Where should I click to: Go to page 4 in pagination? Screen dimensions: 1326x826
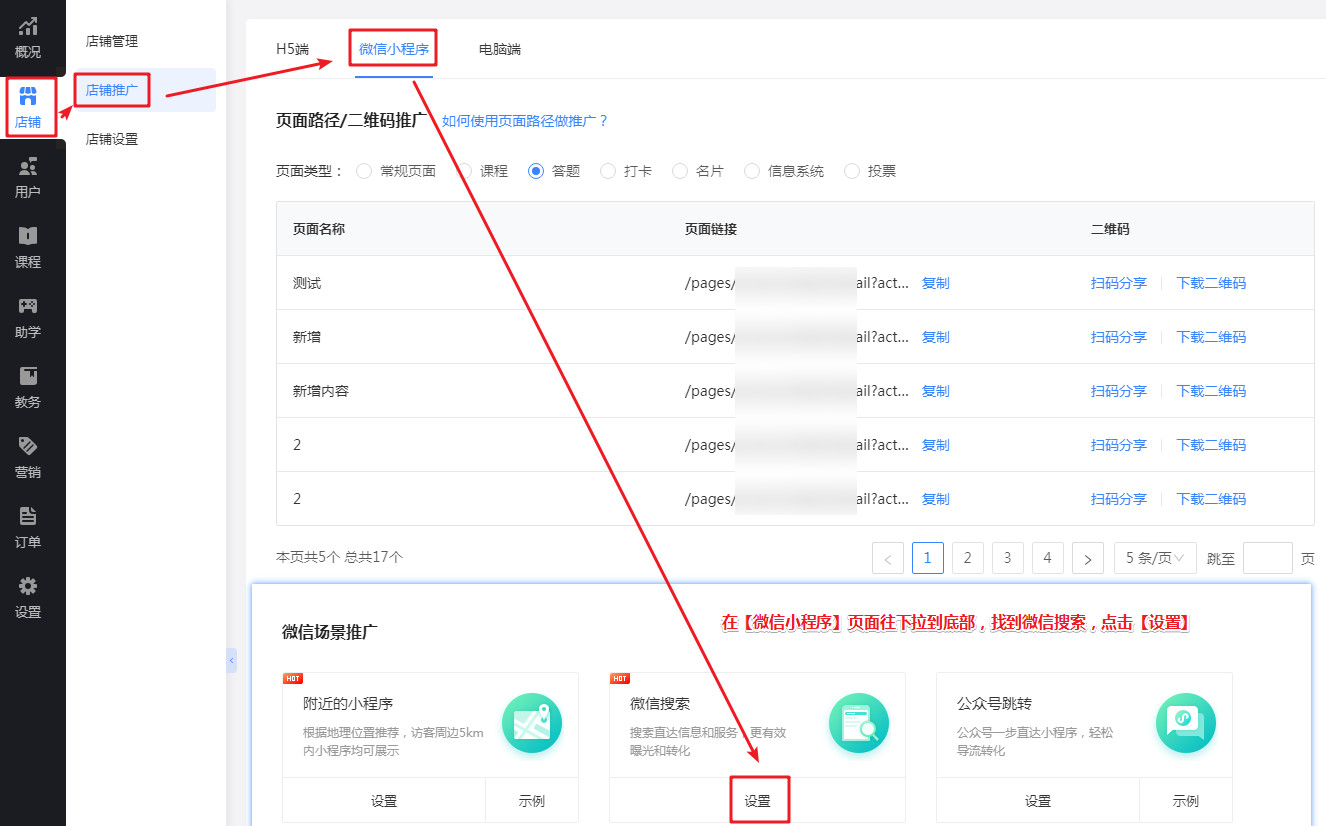pyautogui.click(x=1048, y=558)
